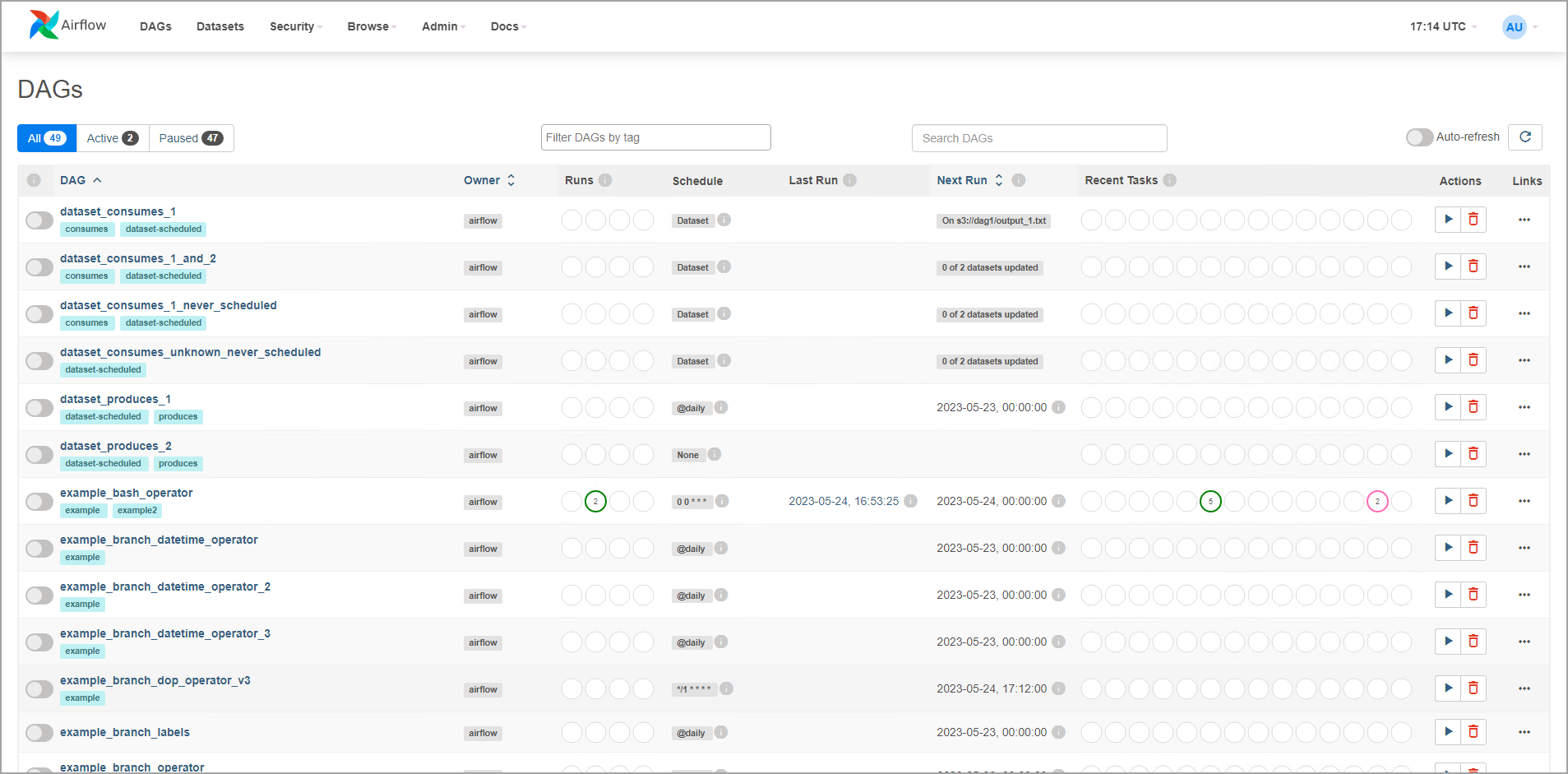Delete the example_bash_operator DAG via trash icon
Screen dimensions: 1568x774
(1473, 501)
